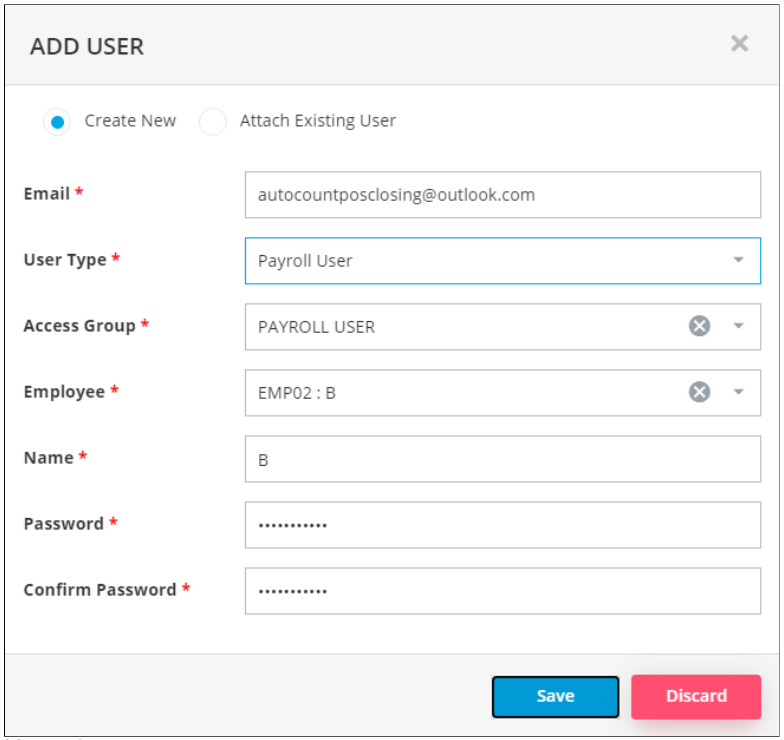Click the Confirm Password input field
Screen dimensions: 784x740
click(502, 591)
